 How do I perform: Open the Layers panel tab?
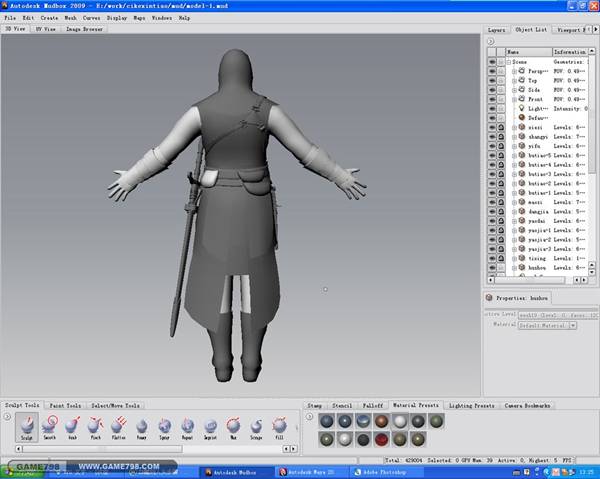coord(497,30)
